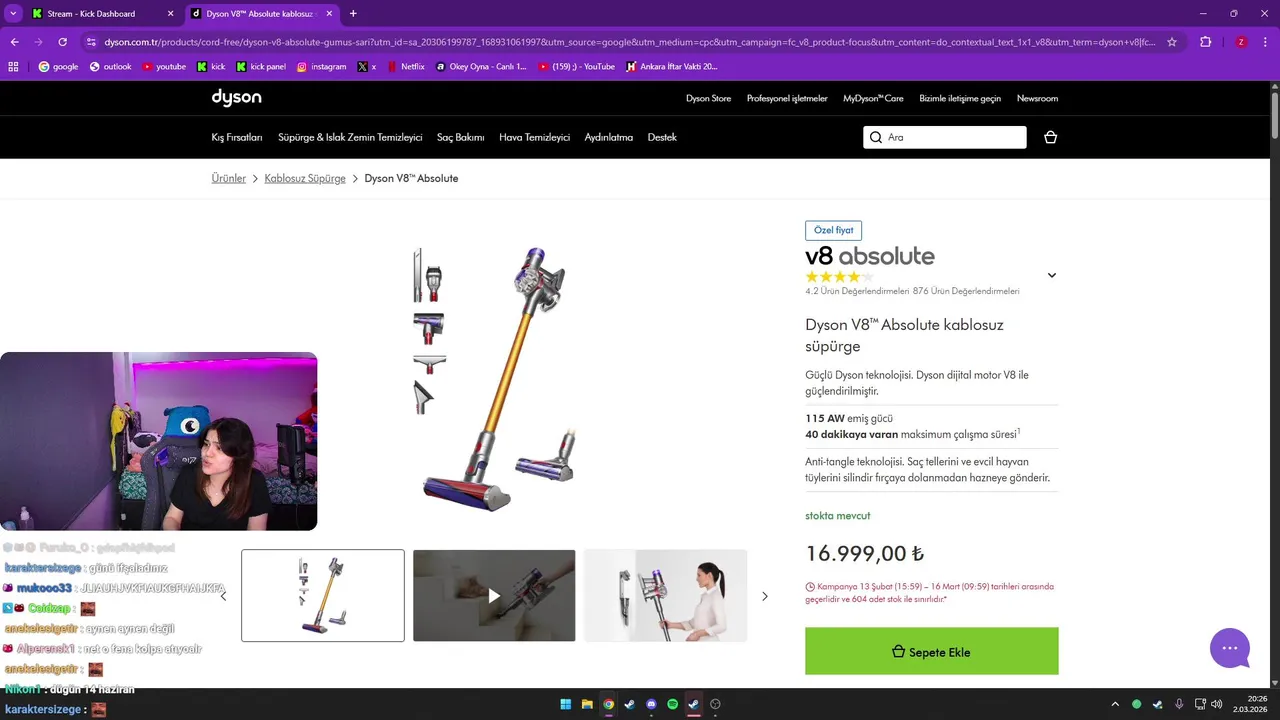Click the Ara search field
This screenshot has height=720, width=1280.
[945, 137]
